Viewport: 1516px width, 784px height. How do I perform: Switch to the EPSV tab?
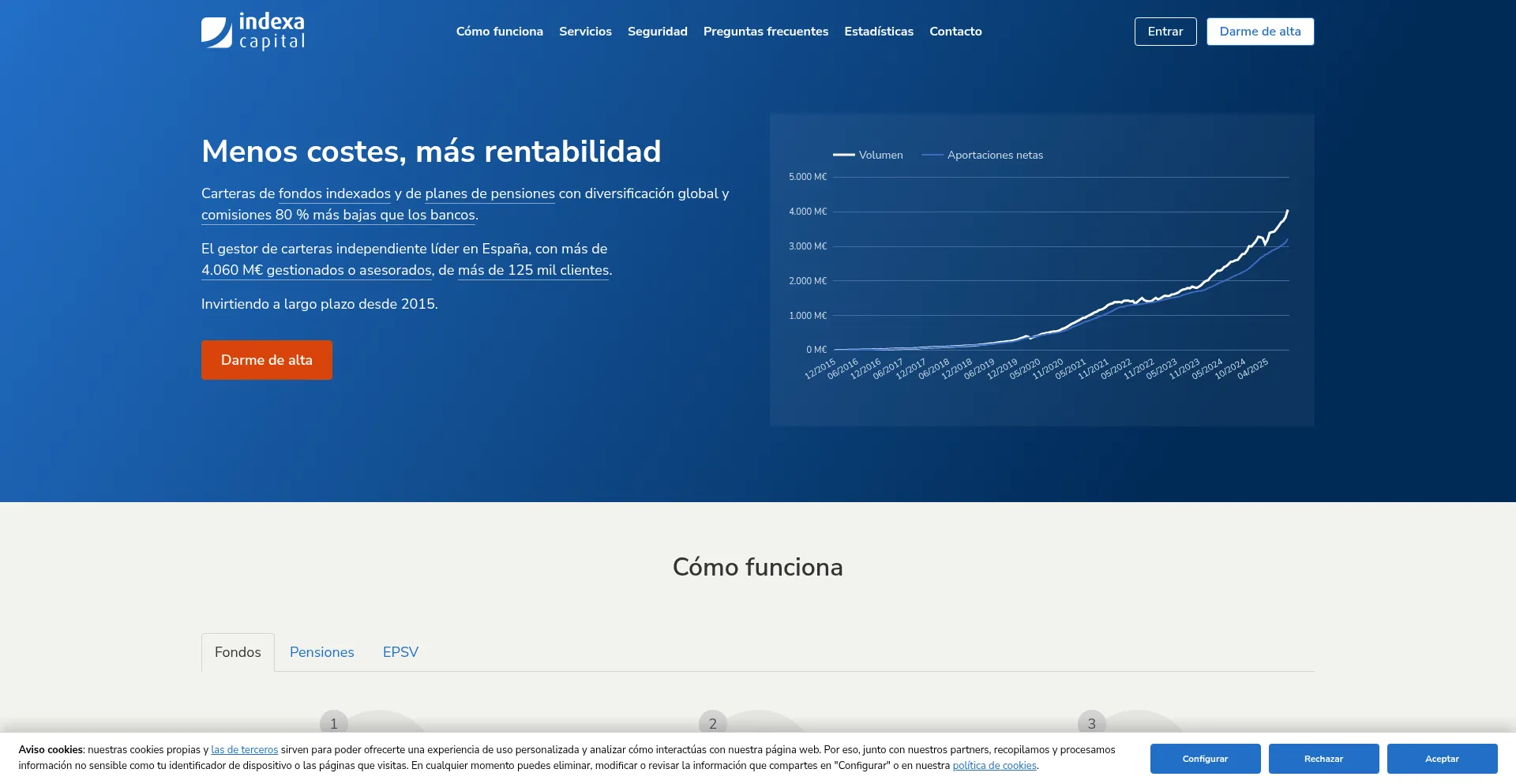pyautogui.click(x=400, y=652)
